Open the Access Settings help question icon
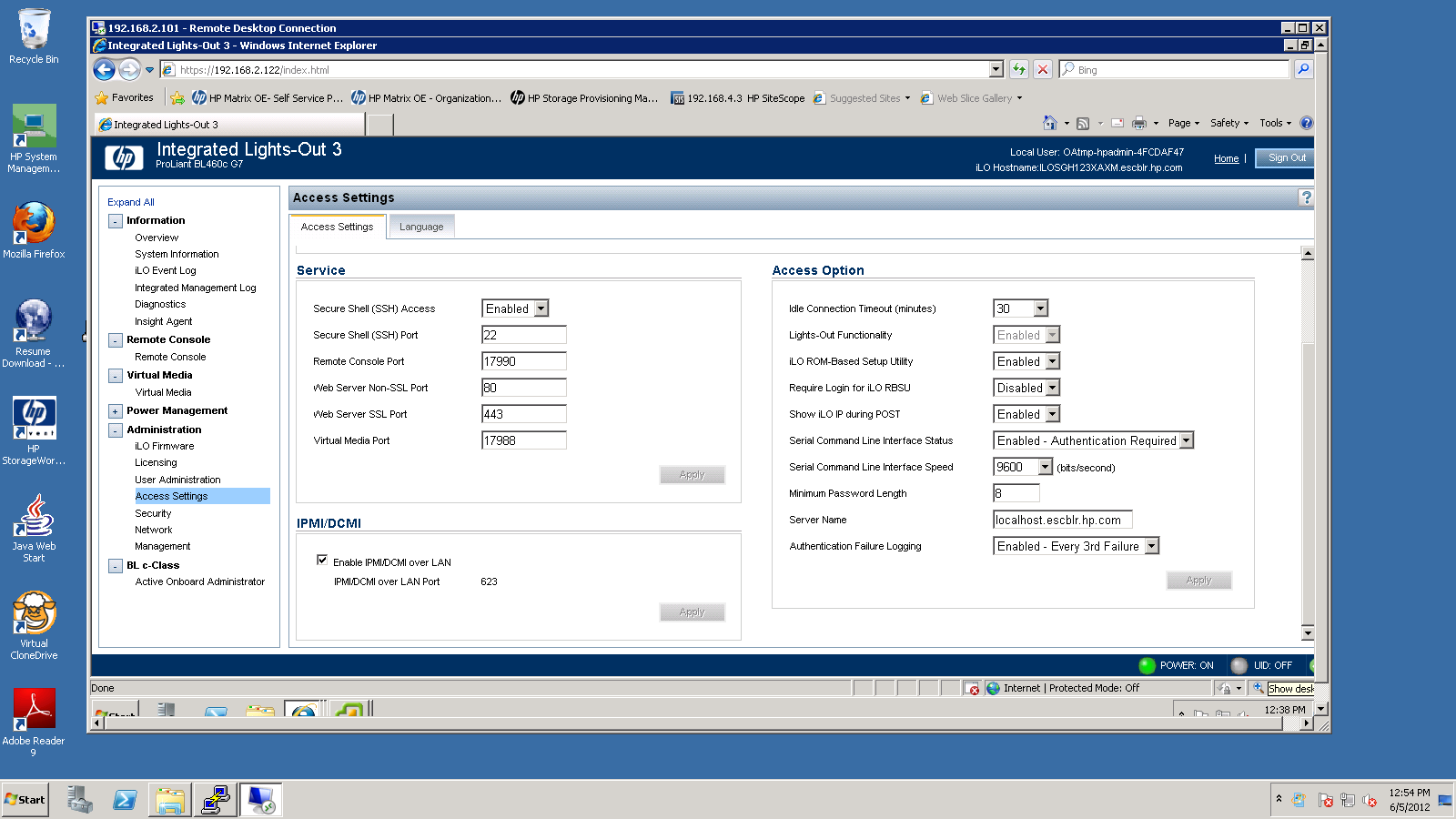Viewport: 1456px width, 819px height. [1306, 197]
